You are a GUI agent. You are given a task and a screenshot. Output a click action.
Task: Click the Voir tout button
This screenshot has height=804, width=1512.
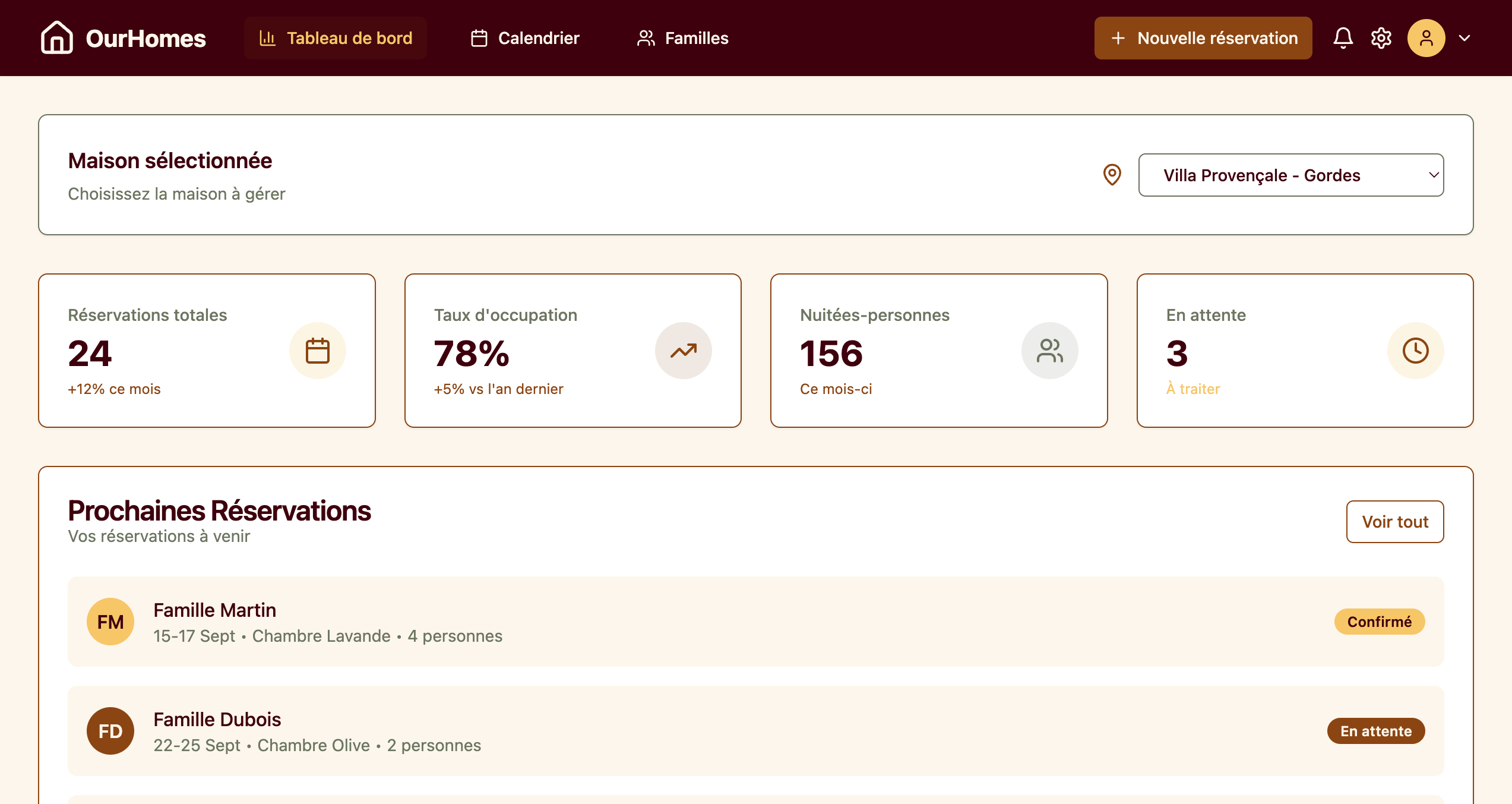[x=1395, y=522]
